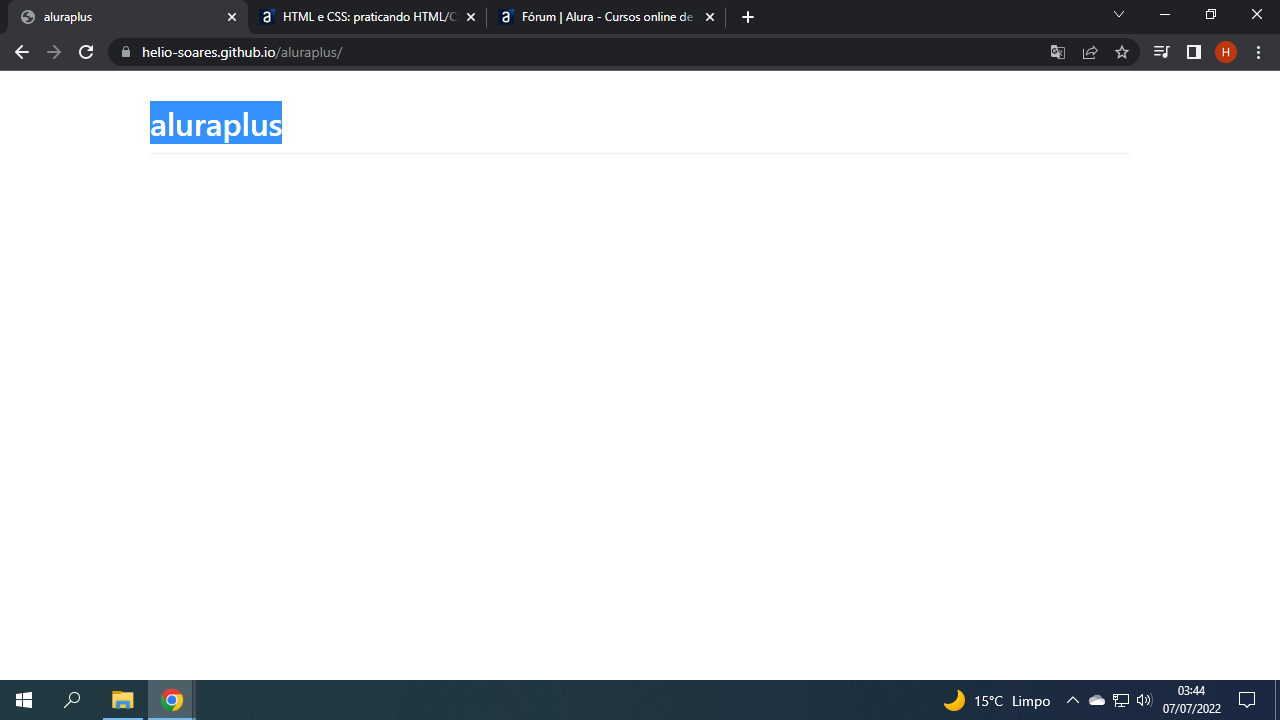Restore down the Chrome window
The width and height of the screenshot is (1280, 720).
(1211, 14)
